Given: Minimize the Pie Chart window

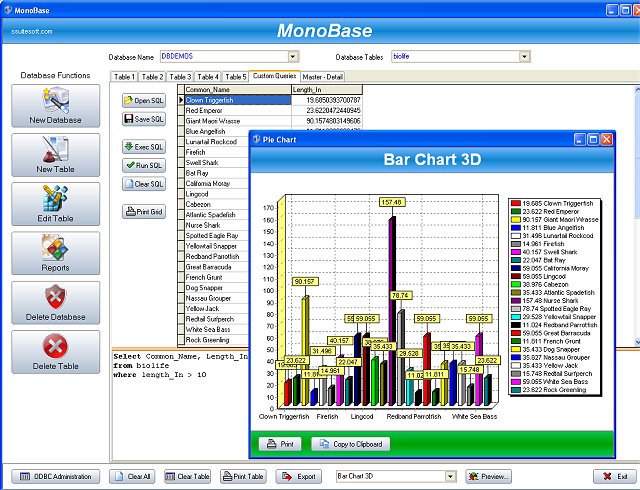Looking at the screenshot, I should coord(580,140).
